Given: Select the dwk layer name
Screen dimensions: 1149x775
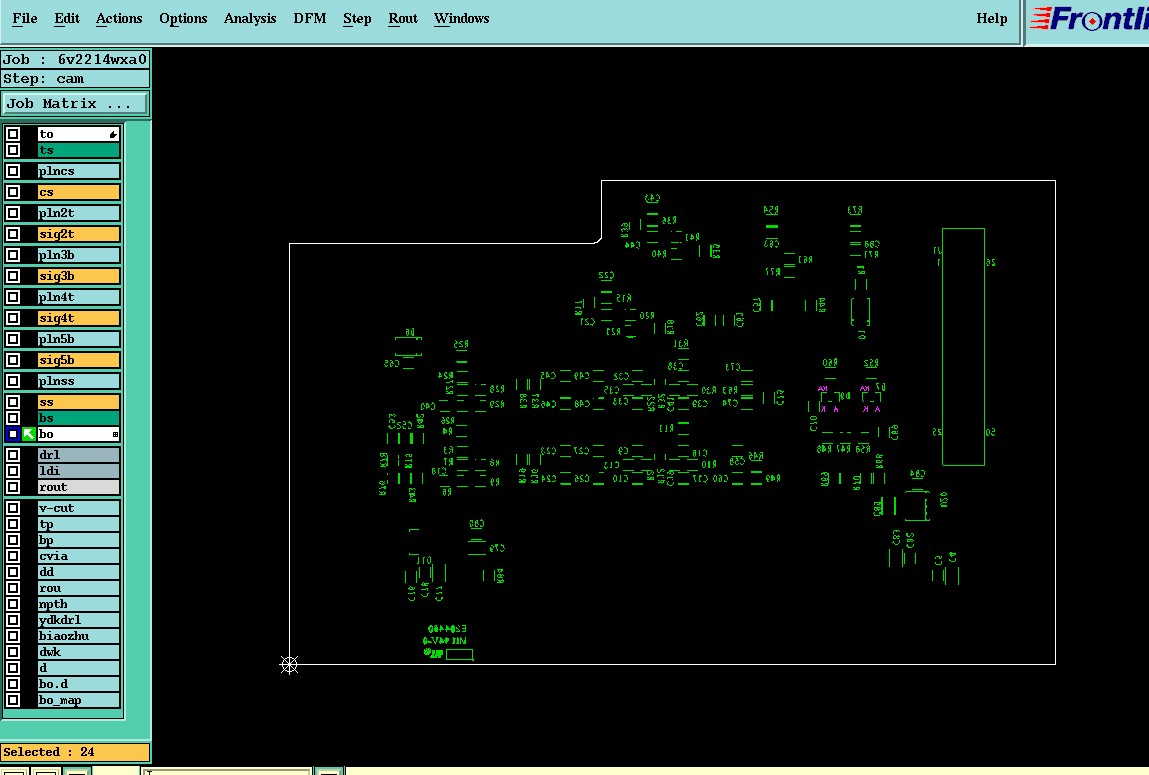Looking at the screenshot, I should pos(78,652).
